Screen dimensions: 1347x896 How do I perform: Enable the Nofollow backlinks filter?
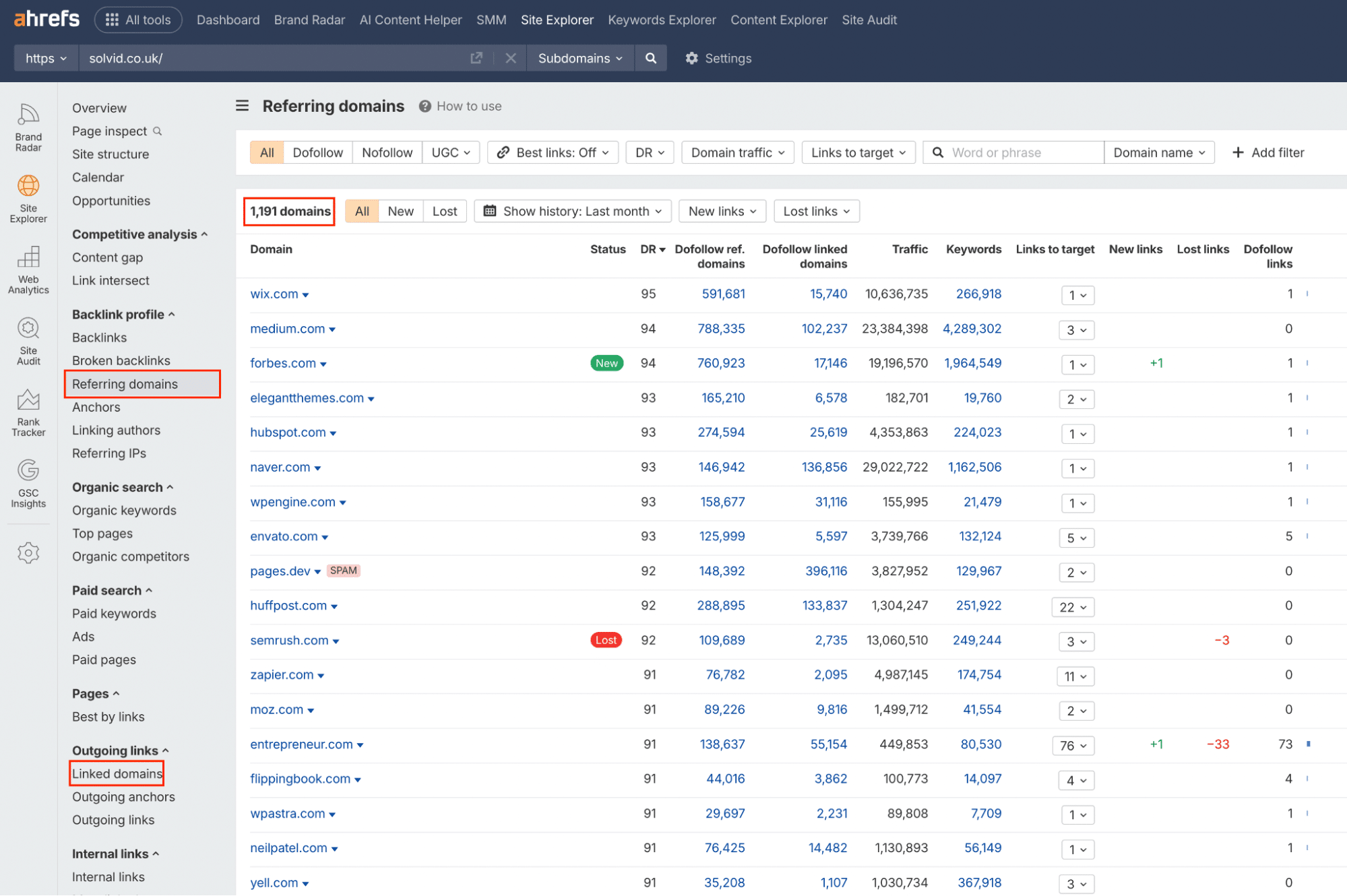[x=386, y=152]
